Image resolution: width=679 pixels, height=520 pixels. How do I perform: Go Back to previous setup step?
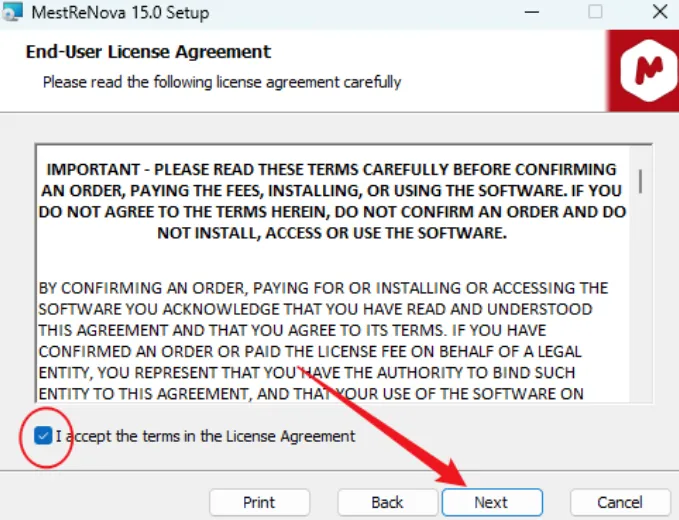pyautogui.click(x=387, y=502)
